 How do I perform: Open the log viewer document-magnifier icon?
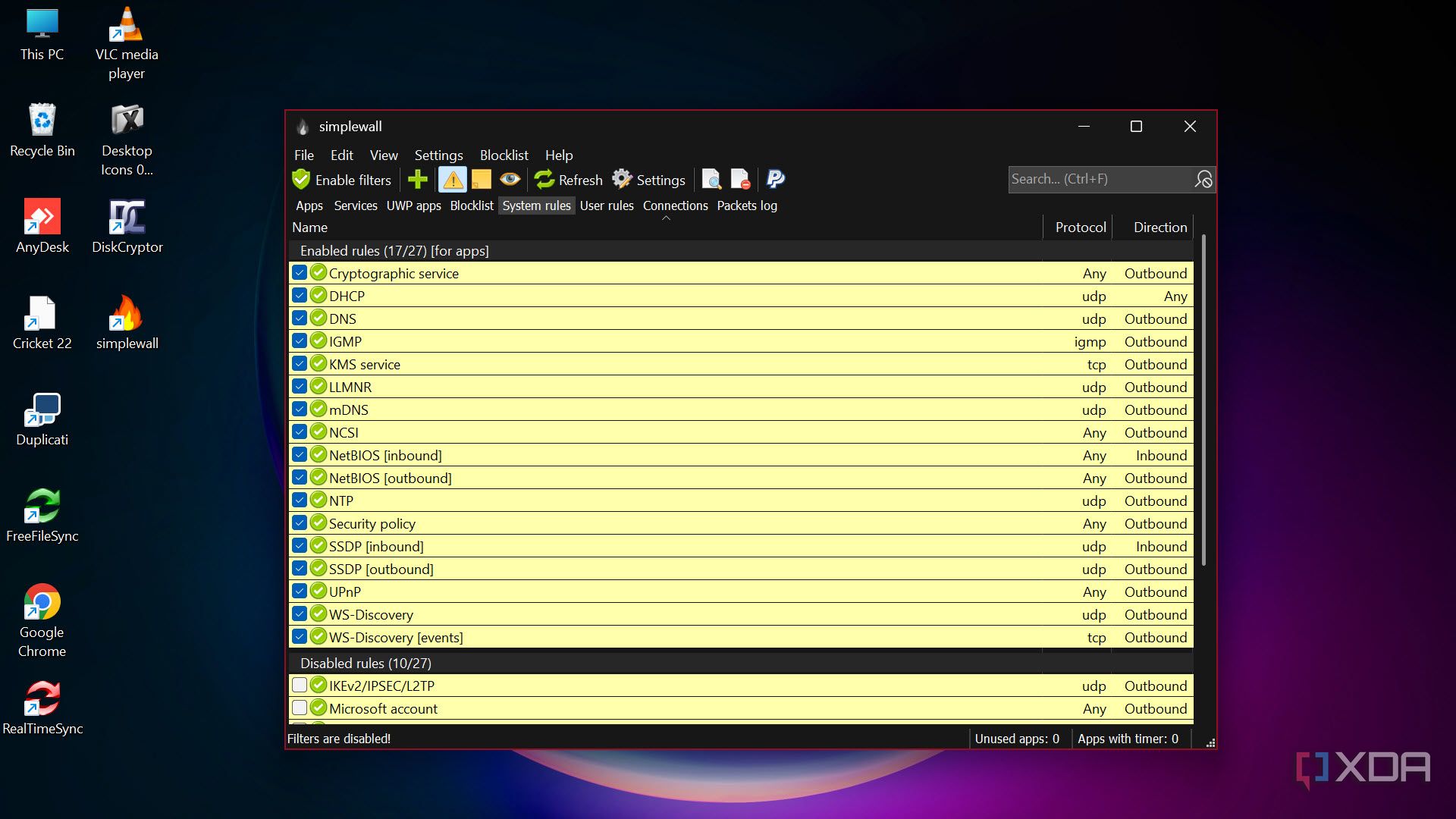(711, 180)
